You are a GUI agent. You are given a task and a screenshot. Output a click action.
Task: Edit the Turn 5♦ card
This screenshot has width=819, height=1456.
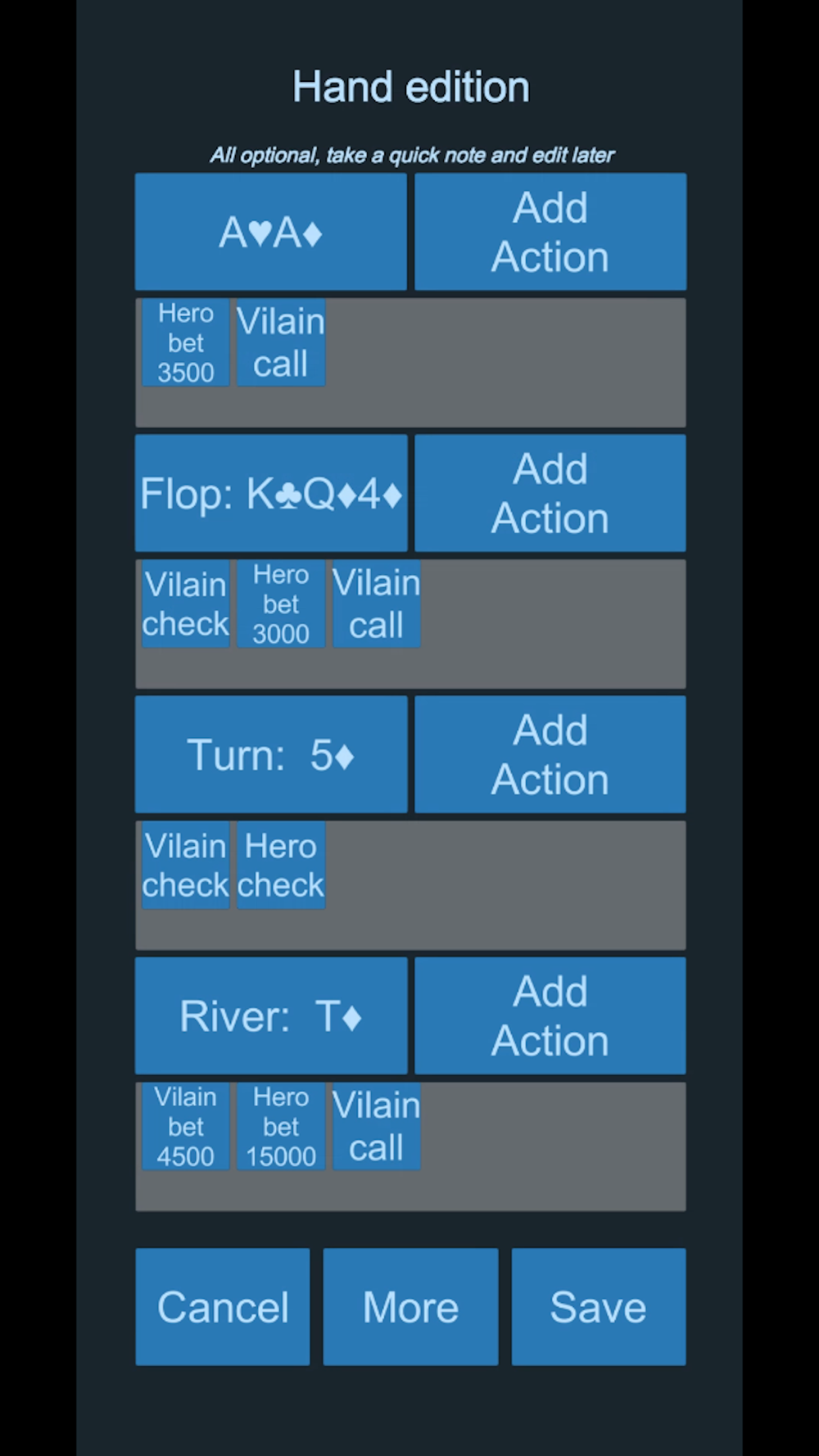click(x=270, y=754)
